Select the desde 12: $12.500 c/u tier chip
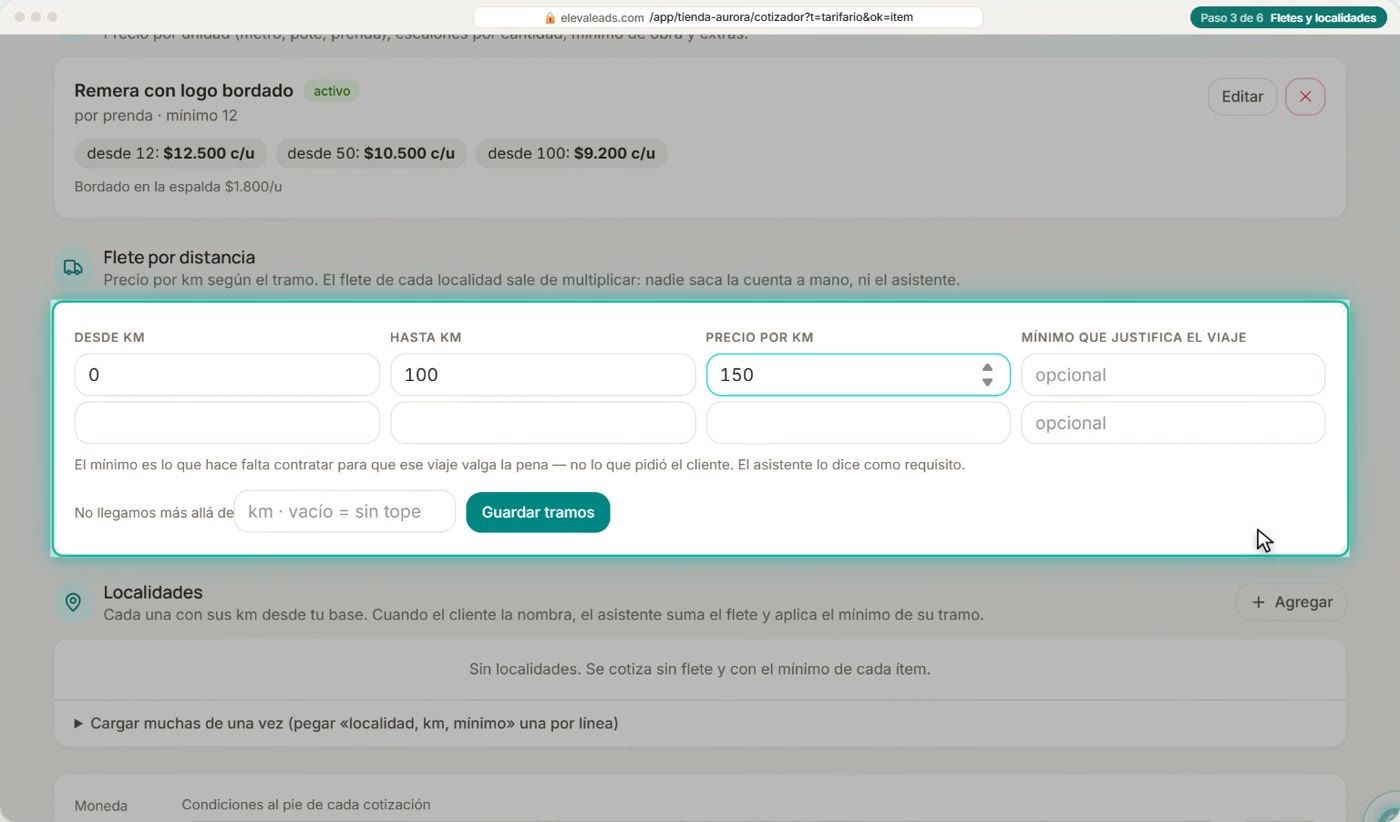 [171, 154]
